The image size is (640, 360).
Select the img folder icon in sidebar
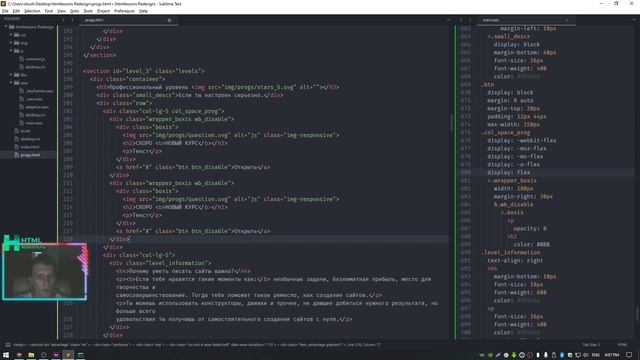click(17, 43)
